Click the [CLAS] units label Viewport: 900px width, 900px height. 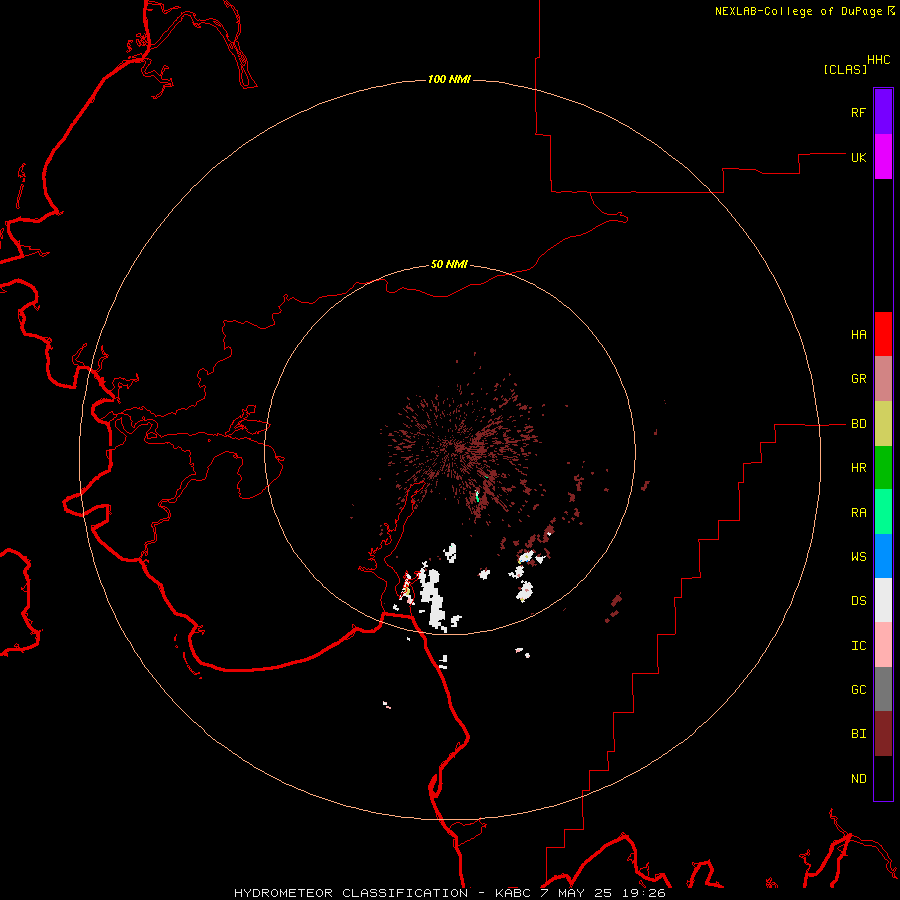click(845, 70)
